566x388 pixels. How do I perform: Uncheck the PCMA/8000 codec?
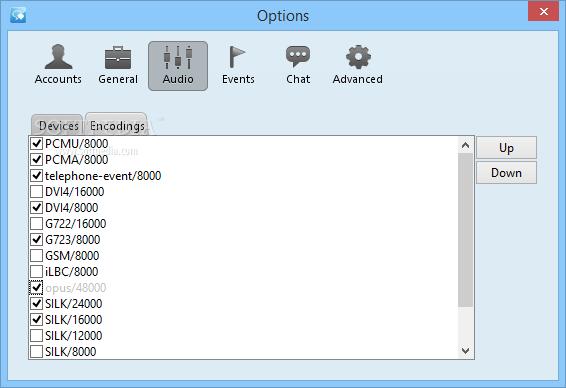coord(36,160)
